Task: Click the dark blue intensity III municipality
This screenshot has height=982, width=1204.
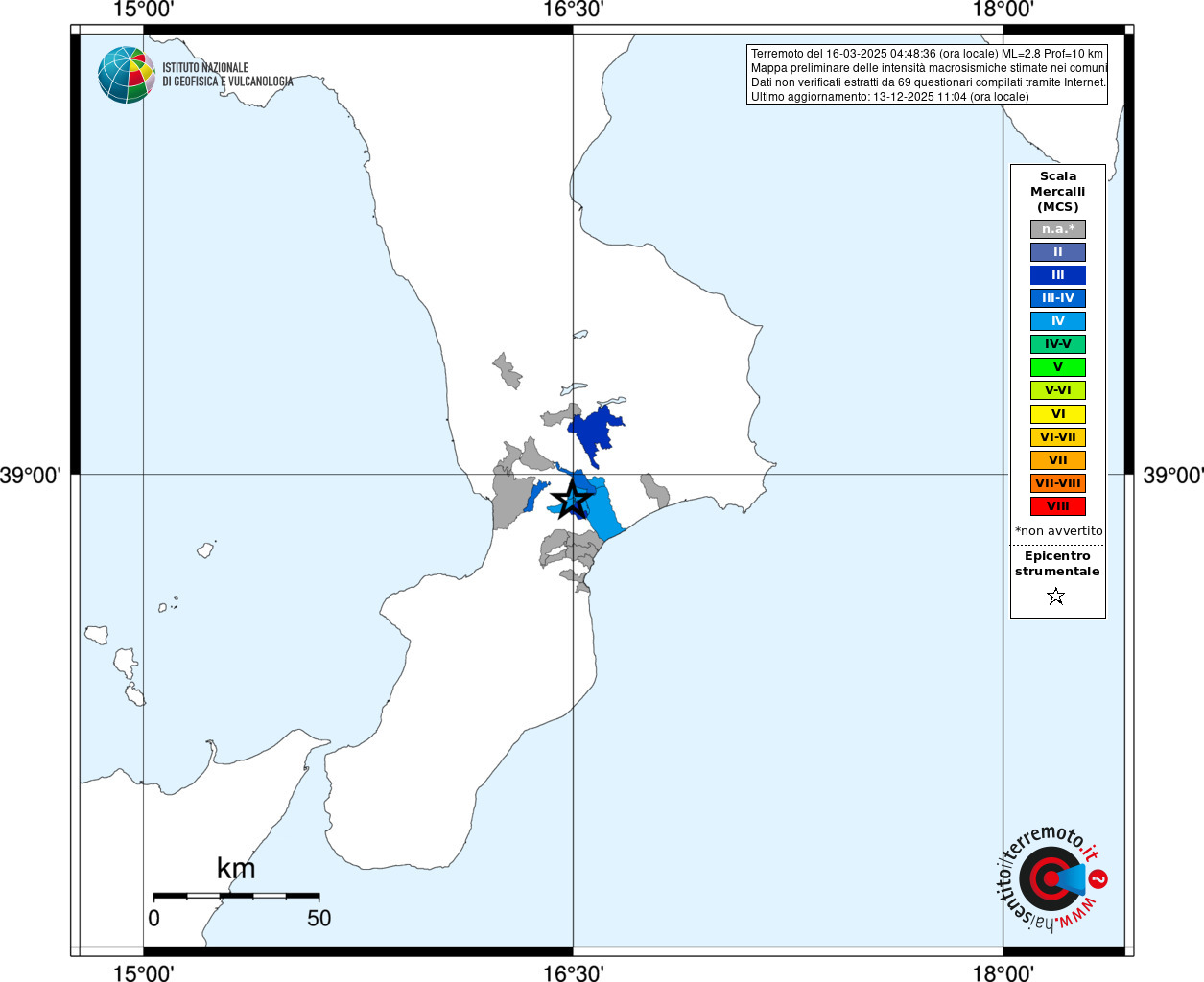Action: tap(595, 432)
